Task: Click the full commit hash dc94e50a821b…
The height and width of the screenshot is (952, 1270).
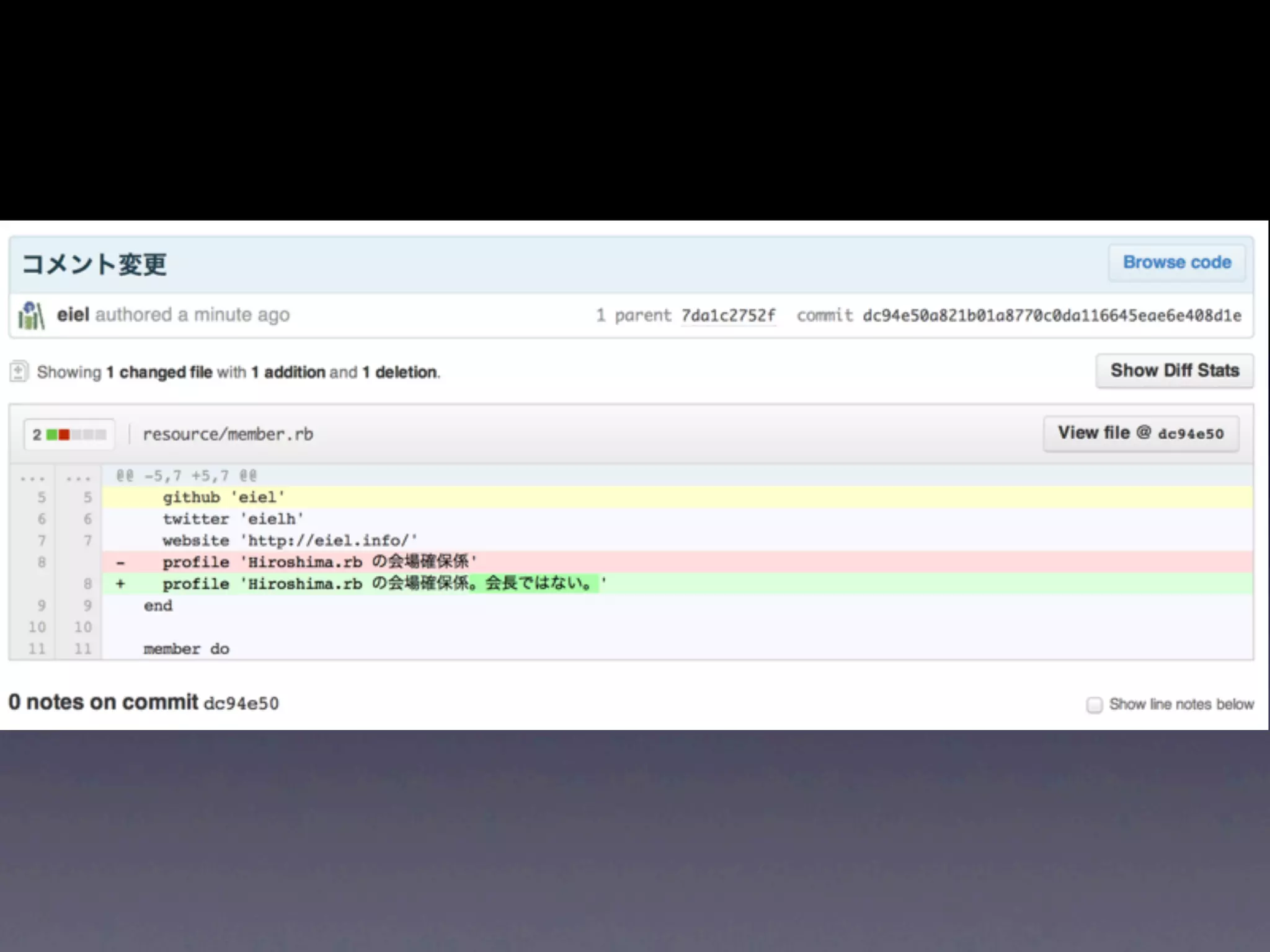Action: click(x=1052, y=315)
